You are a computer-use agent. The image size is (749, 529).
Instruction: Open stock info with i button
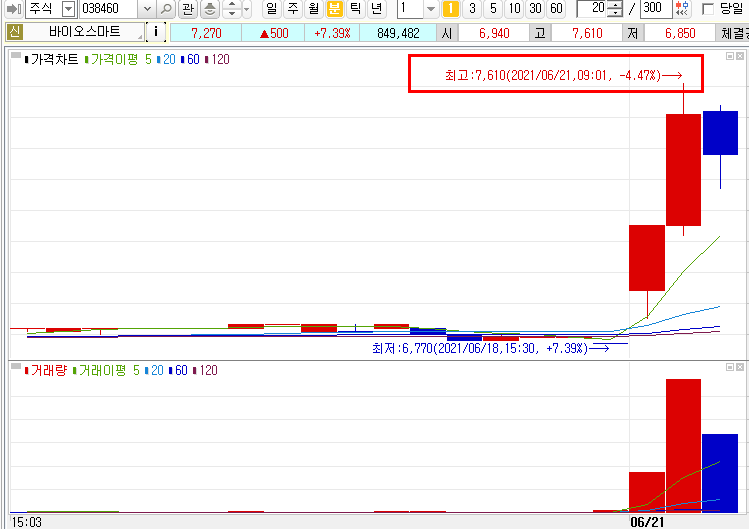pos(156,32)
